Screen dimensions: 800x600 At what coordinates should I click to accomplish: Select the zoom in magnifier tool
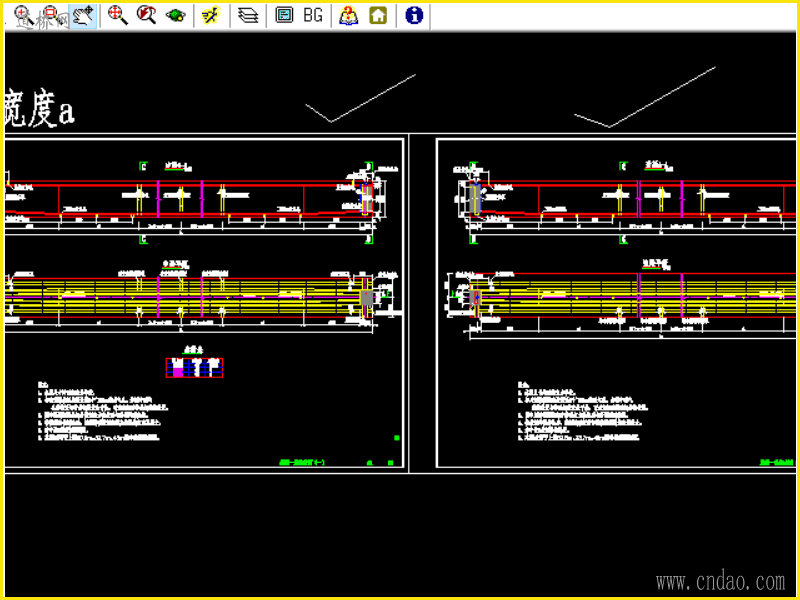click(23, 16)
